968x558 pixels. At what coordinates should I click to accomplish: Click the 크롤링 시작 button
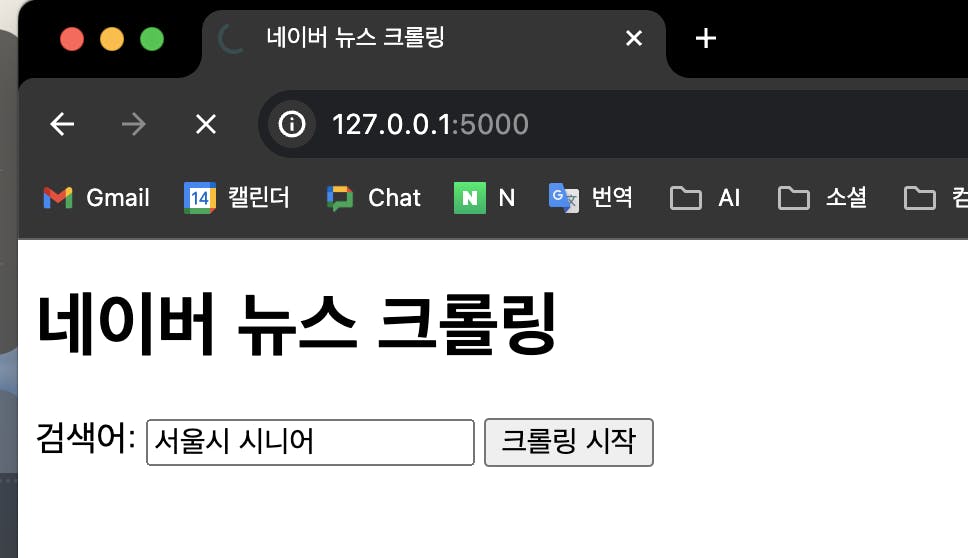pos(569,442)
